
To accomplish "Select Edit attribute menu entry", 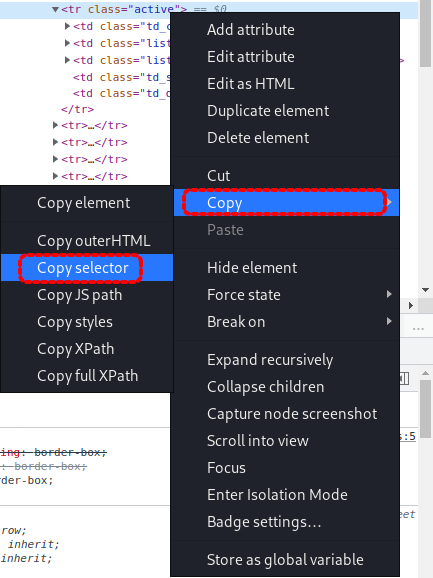I will [286, 57].
